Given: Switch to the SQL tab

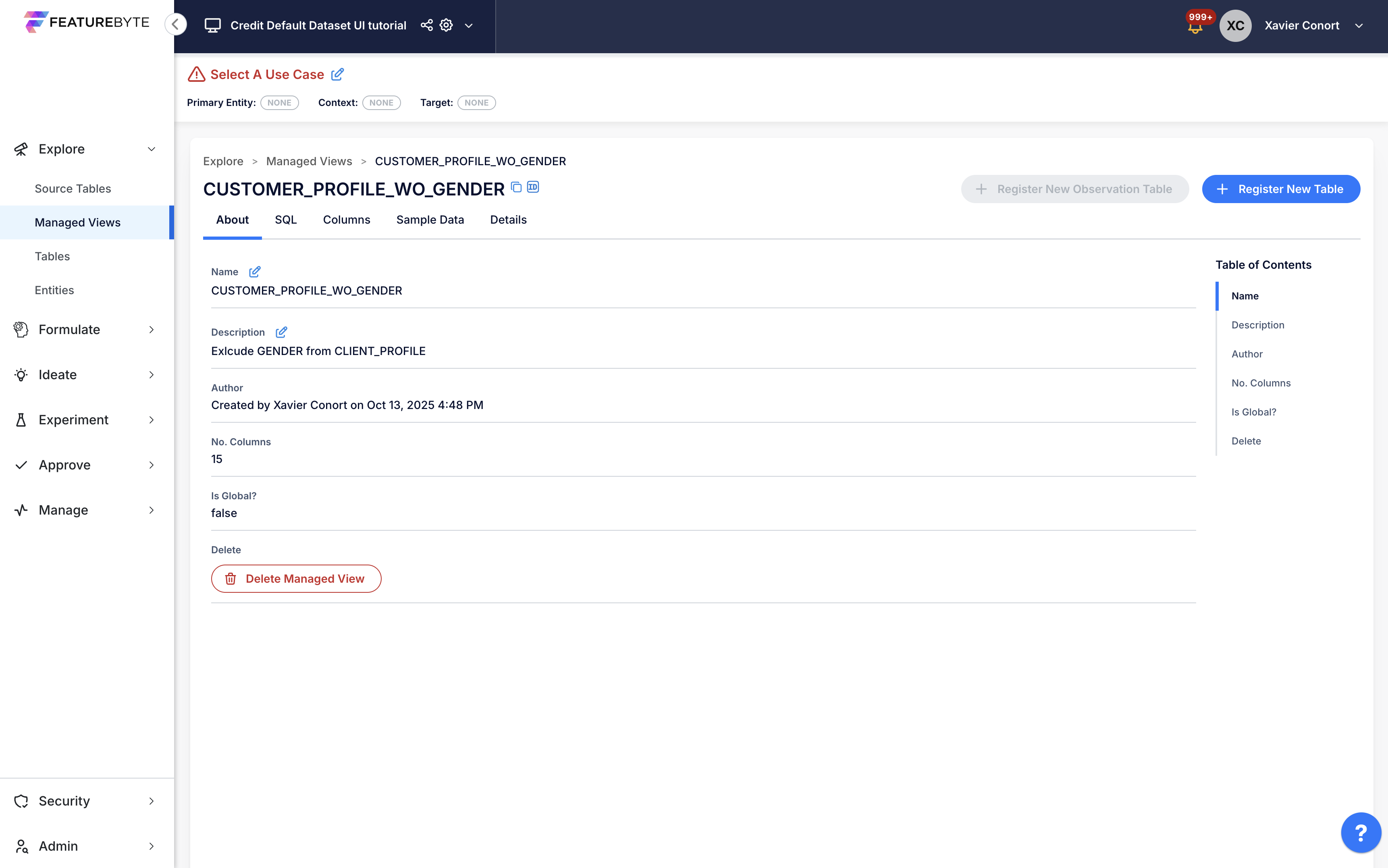Looking at the screenshot, I should coord(285,220).
